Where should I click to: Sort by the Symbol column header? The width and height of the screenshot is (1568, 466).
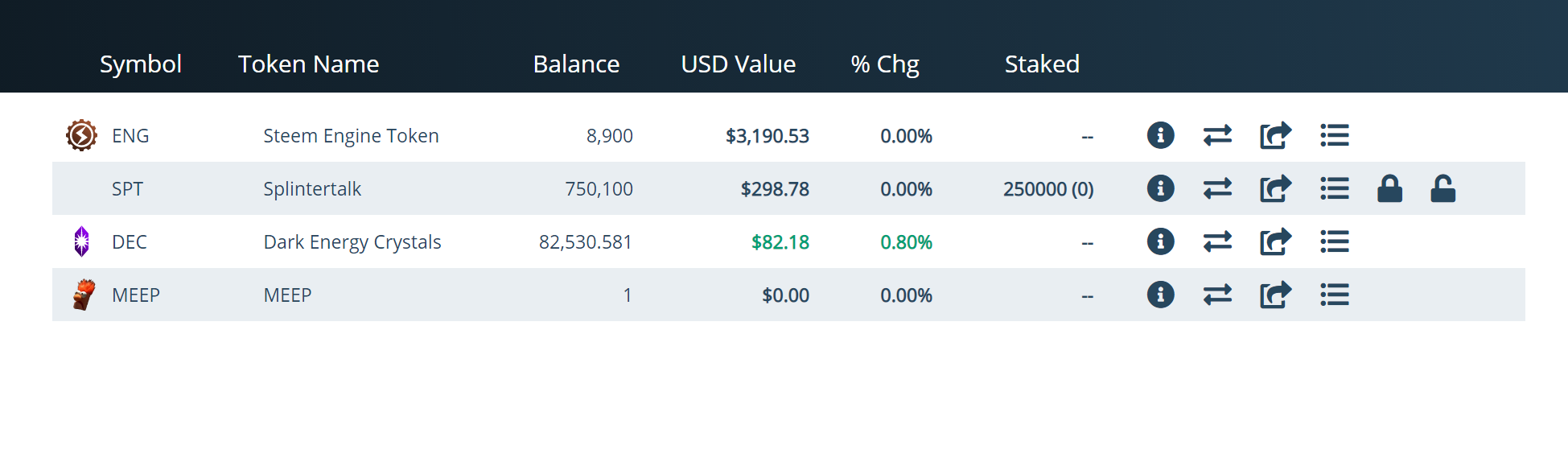pyautogui.click(x=140, y=64)
